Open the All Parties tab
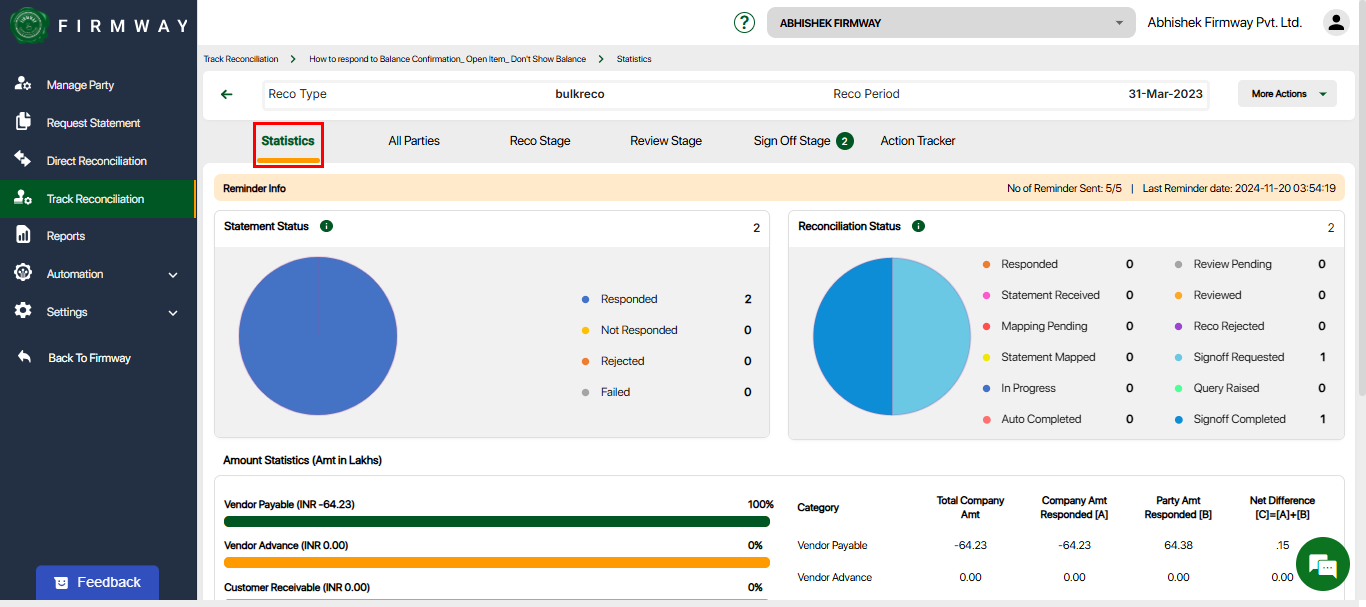1366x607 pixels. (x=414, y=141)
